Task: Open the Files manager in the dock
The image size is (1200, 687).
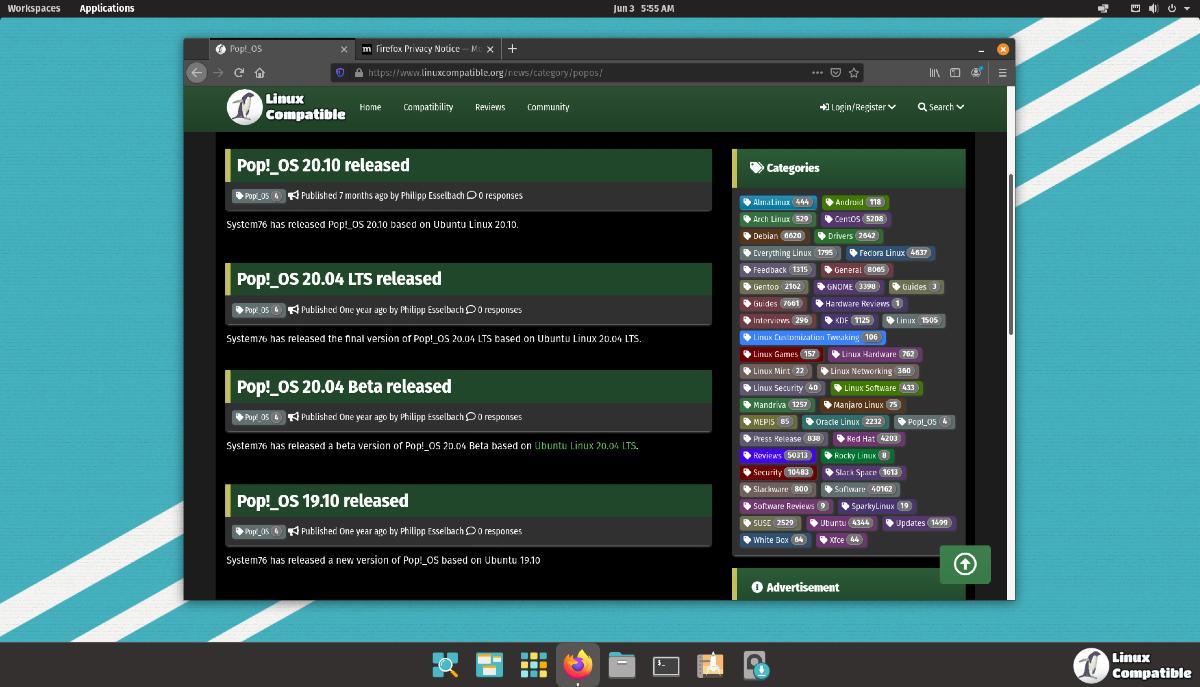Action: point(622,665)
